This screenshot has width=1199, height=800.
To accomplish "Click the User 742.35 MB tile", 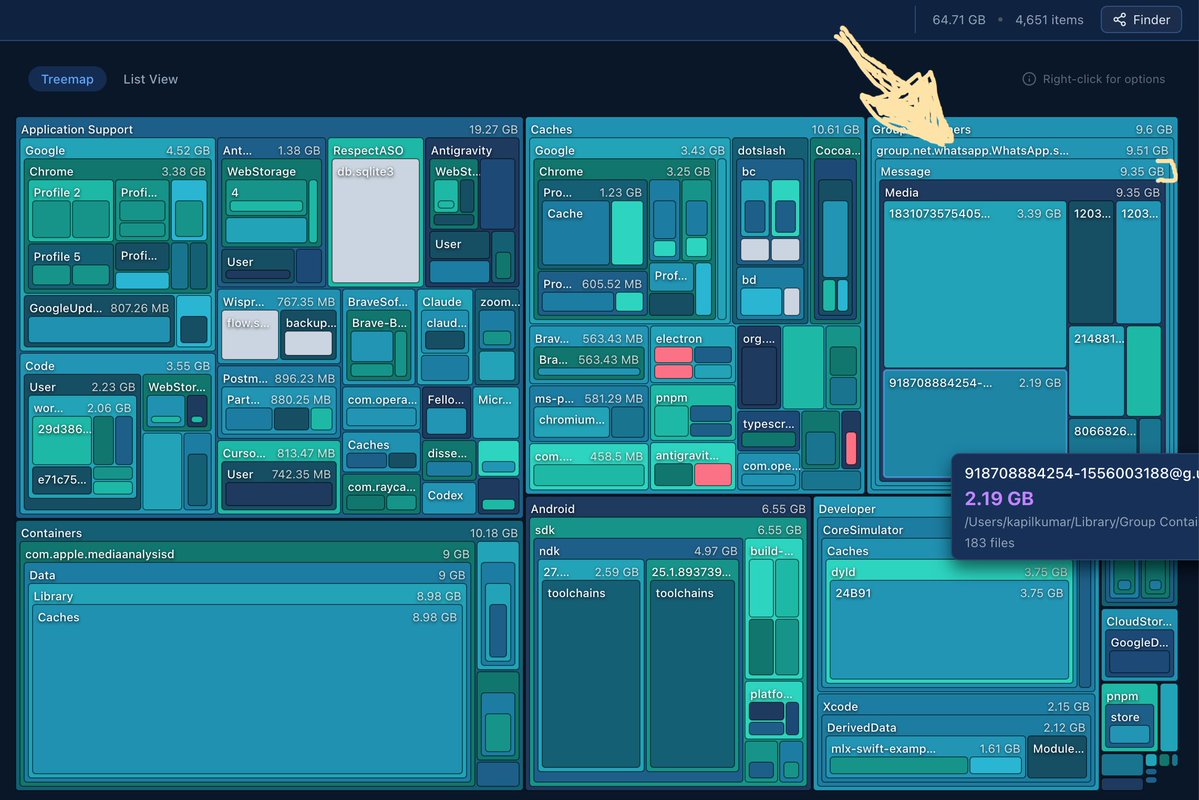I will coord(278,486).
